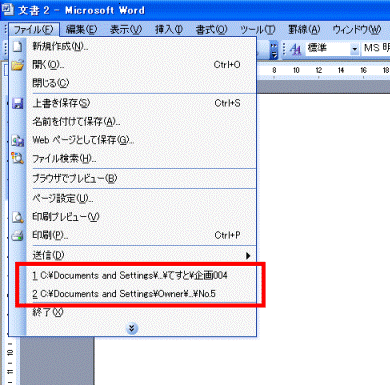Open the 罫線(A) menu
Screen dimensions: 390x385
[304, 29]
